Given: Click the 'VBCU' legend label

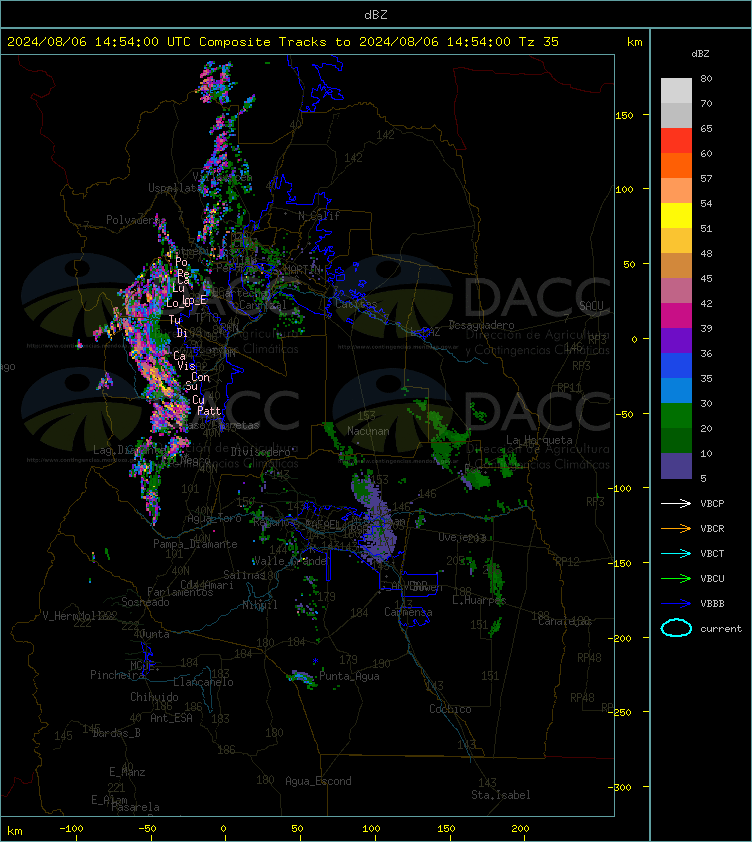Looking at the screenshot, I should (x=712, y=578).
